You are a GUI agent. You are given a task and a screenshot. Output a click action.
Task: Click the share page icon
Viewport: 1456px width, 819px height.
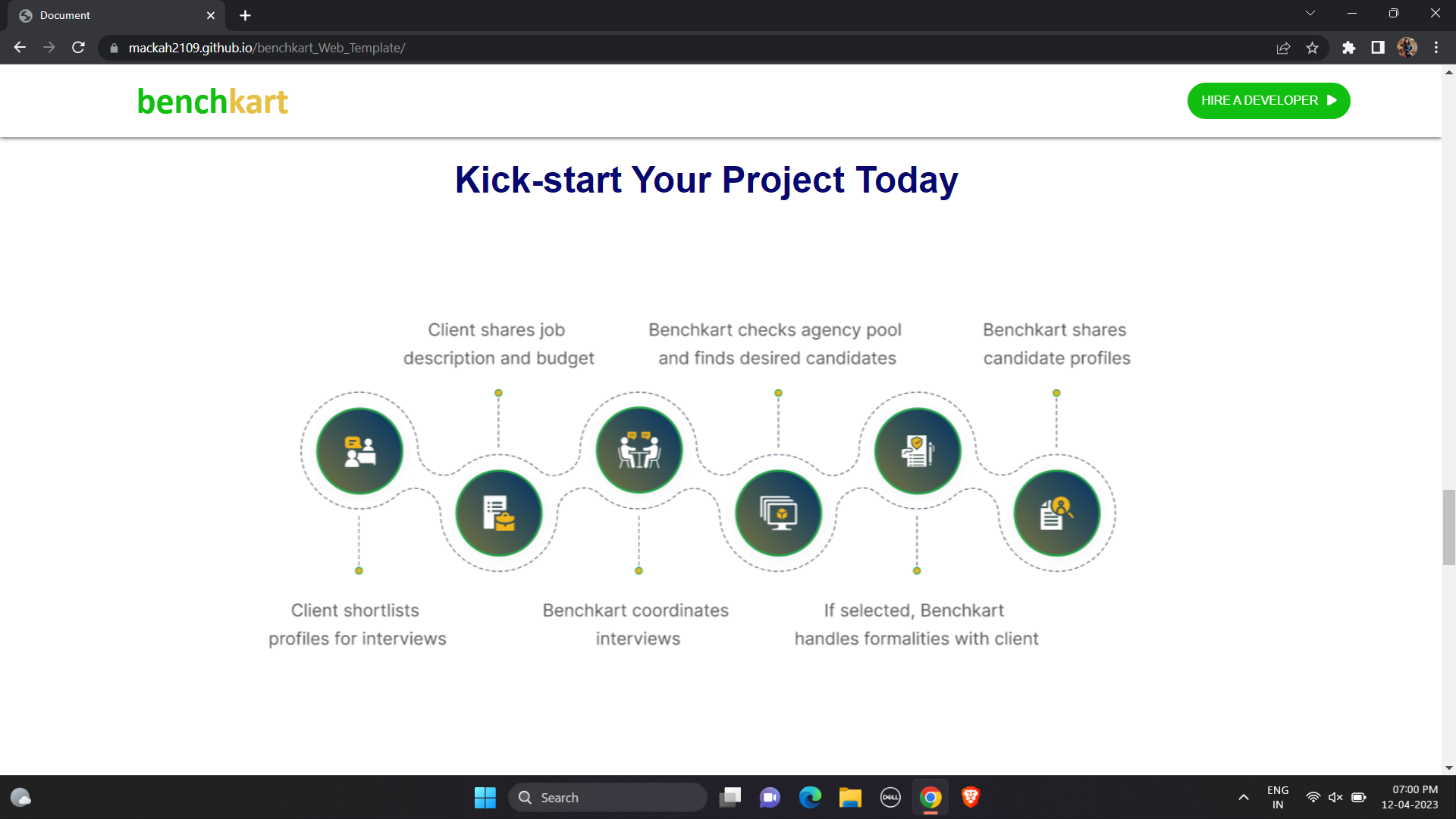(1283, 48)
